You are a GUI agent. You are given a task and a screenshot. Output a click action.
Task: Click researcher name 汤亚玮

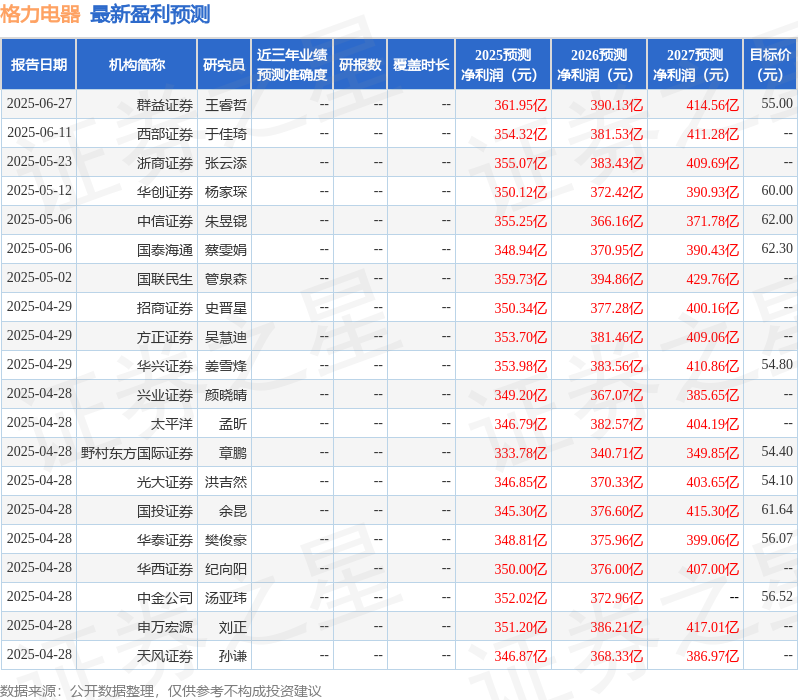(x=226, y=598)
